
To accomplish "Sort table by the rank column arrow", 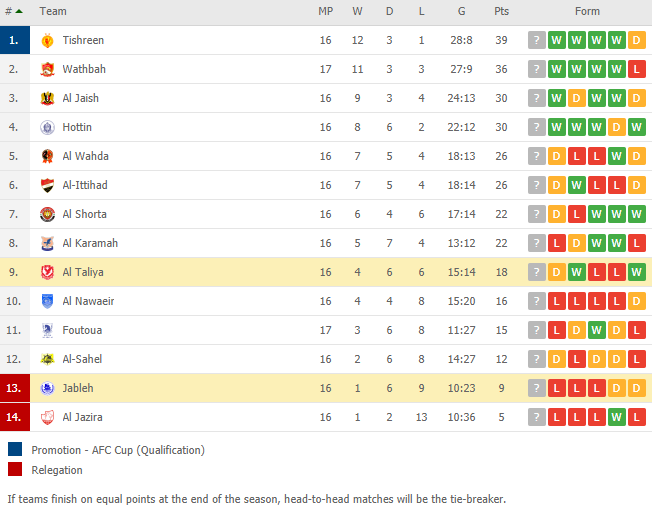I will tap(19, 11).
